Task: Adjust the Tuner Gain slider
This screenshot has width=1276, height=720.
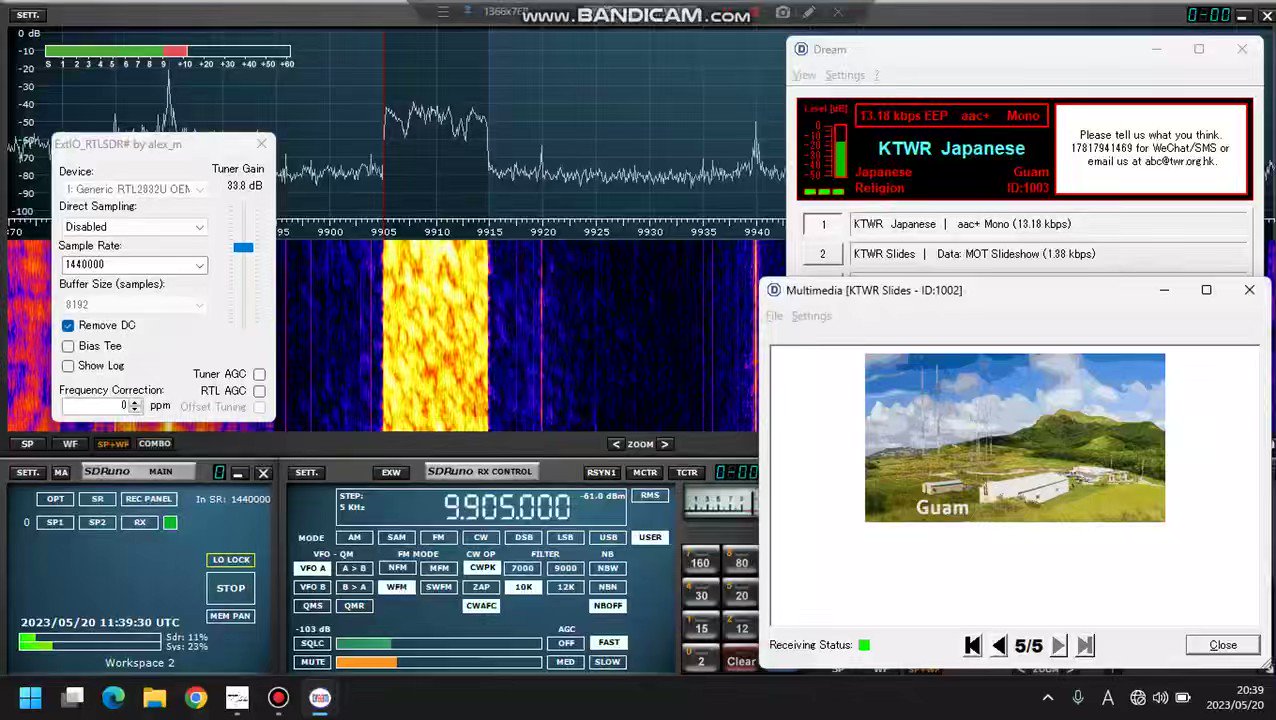Action: point(243,247)
